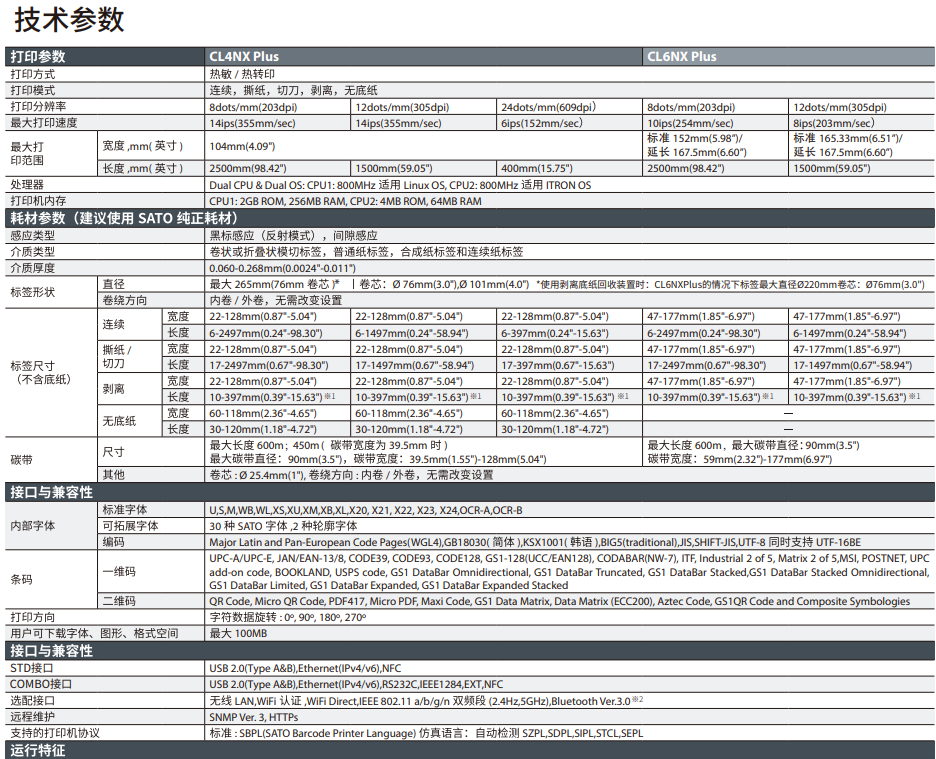936x759 pixels.
Task: Select the CL6NX Plus column header
Action: (x=682, y=57)
